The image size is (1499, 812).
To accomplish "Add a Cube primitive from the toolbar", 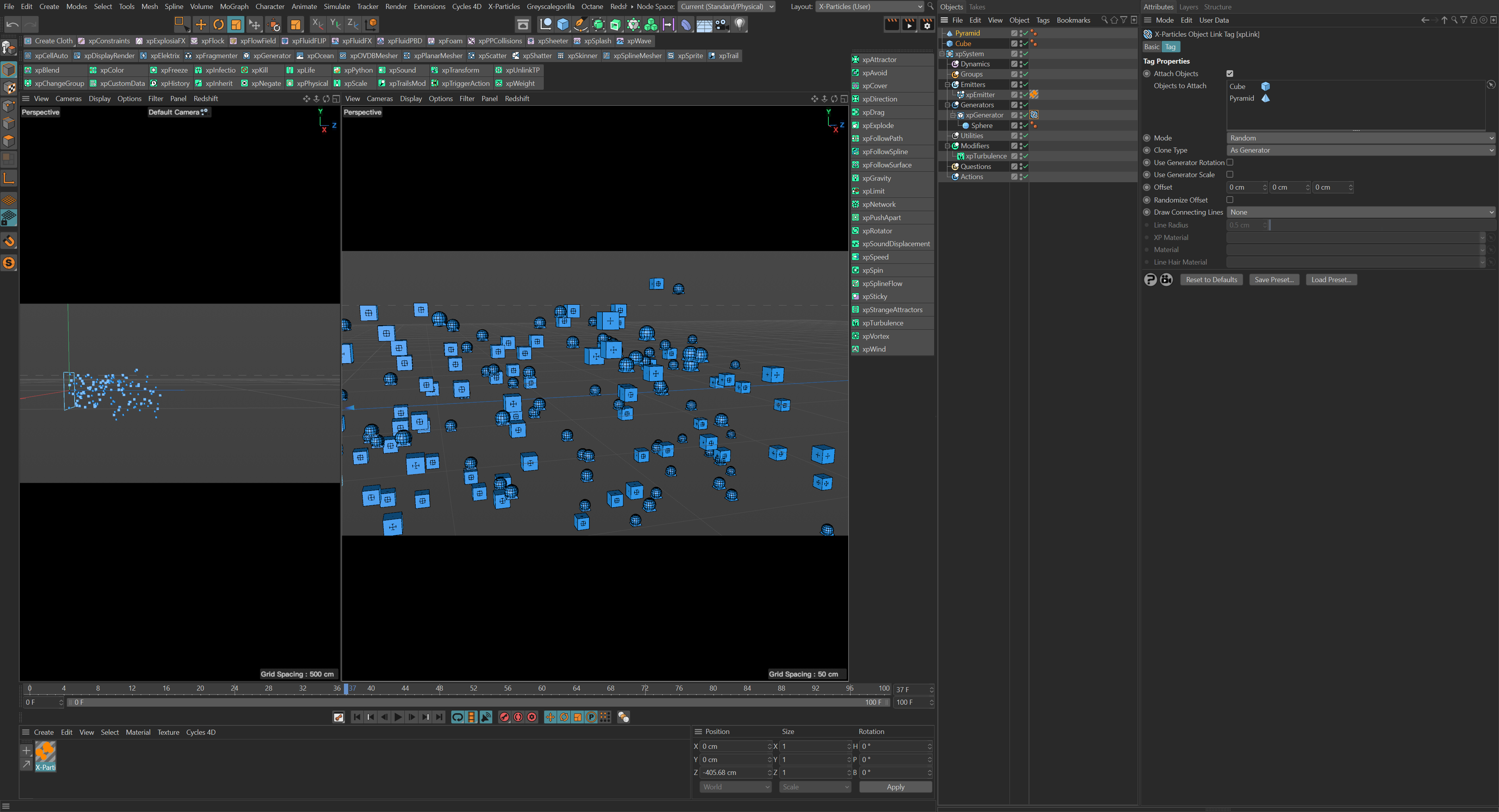I will point(563,24).
